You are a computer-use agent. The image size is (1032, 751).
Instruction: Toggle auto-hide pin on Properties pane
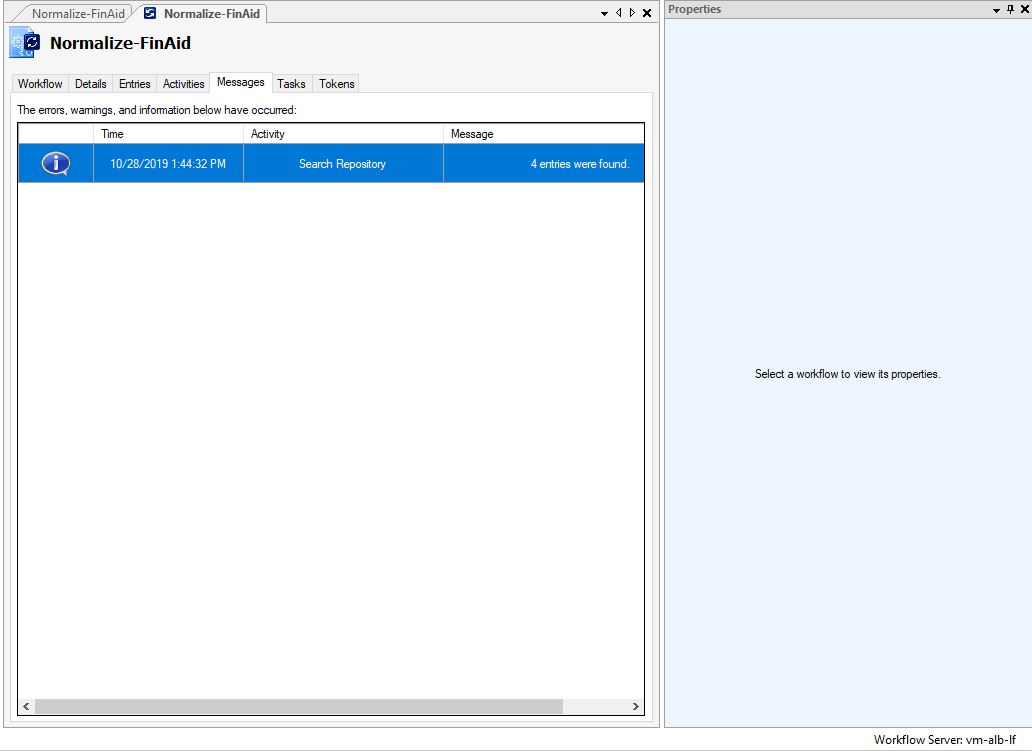(x=1011, y=9)
